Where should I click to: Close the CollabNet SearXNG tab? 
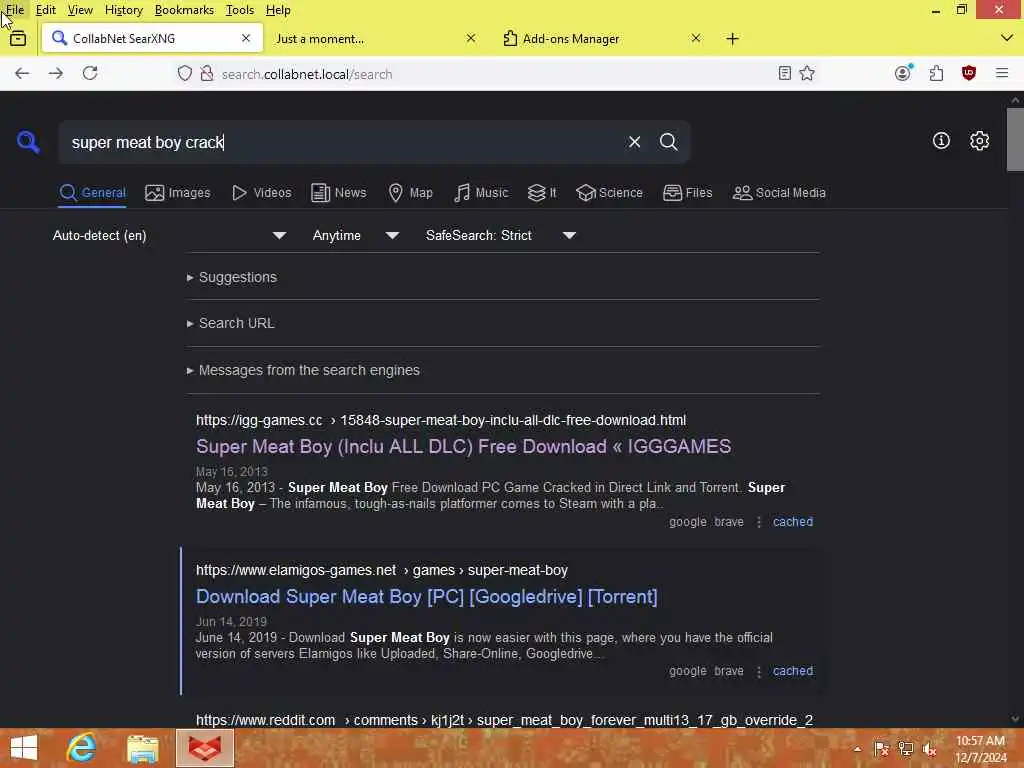tap(246, 38)
